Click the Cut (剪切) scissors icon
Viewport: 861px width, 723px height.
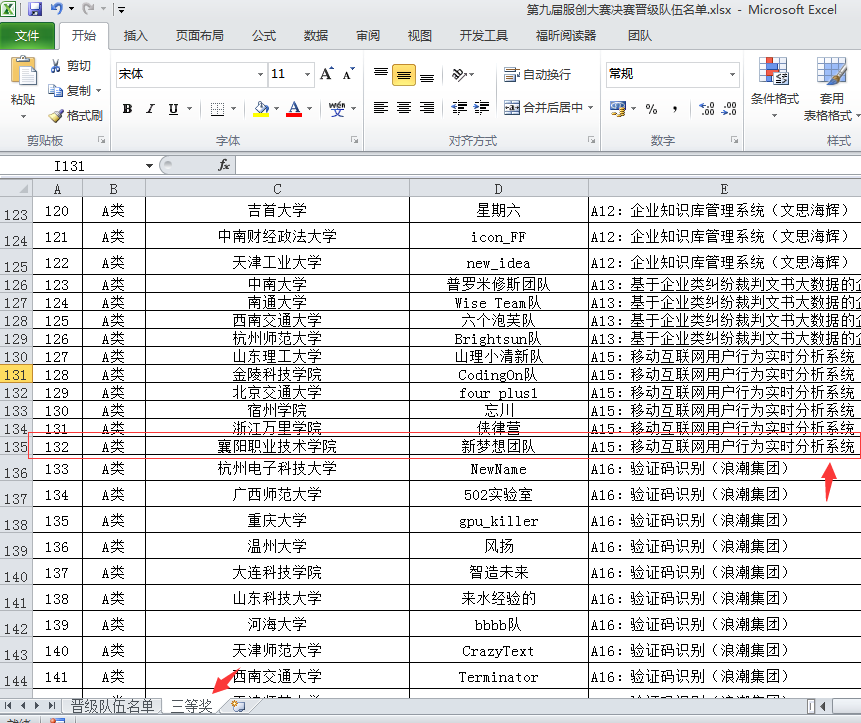pos(56,66)
